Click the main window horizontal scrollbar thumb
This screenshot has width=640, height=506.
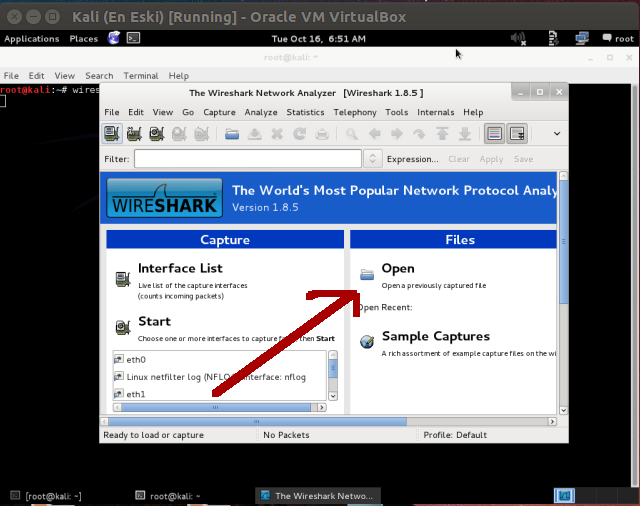click(x=257, y=422)
